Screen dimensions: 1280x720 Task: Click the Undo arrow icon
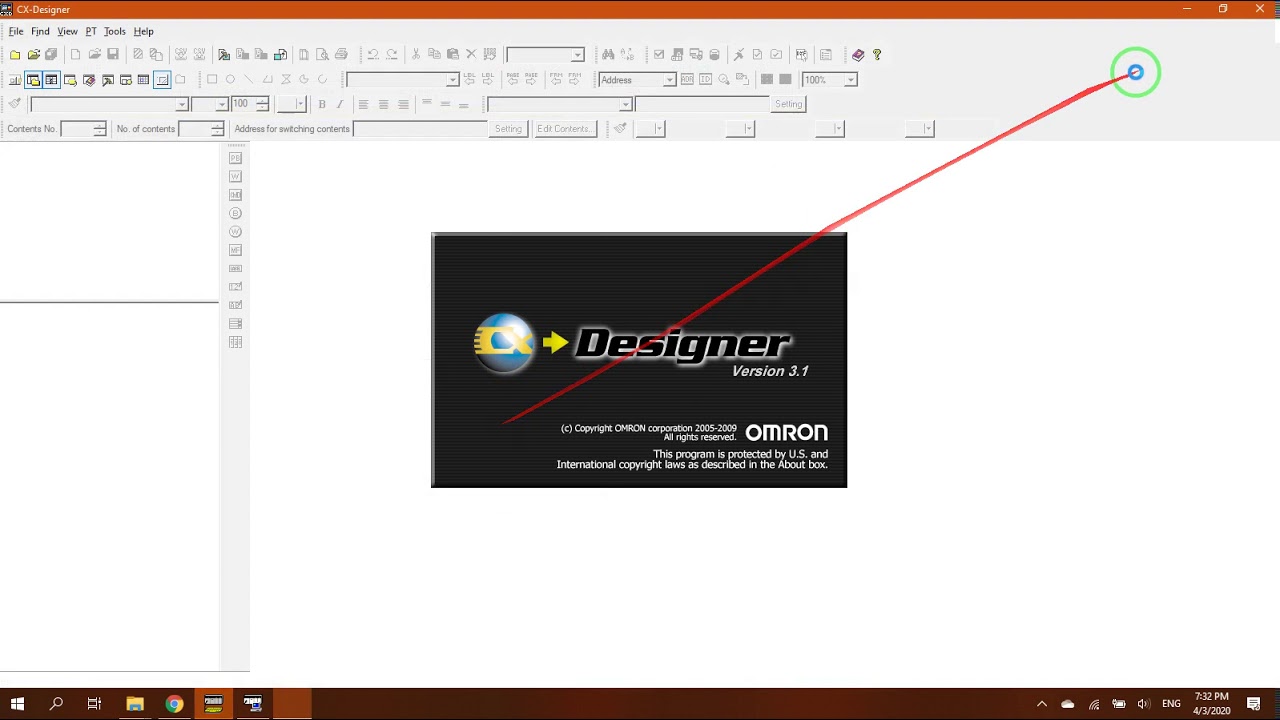point(373,55)
